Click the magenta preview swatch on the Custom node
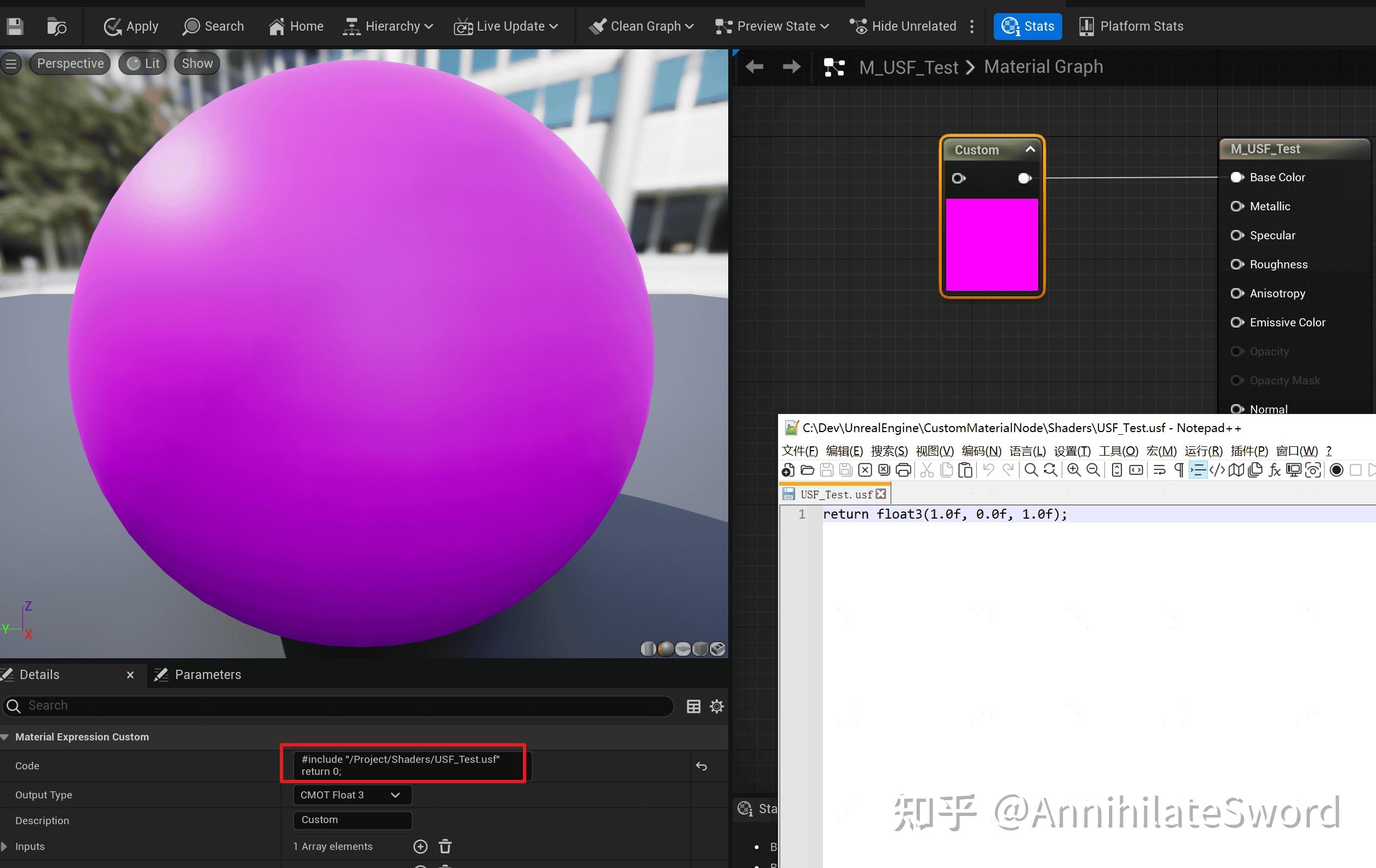This screenshot has height=868, width=1376. (992, 246)
